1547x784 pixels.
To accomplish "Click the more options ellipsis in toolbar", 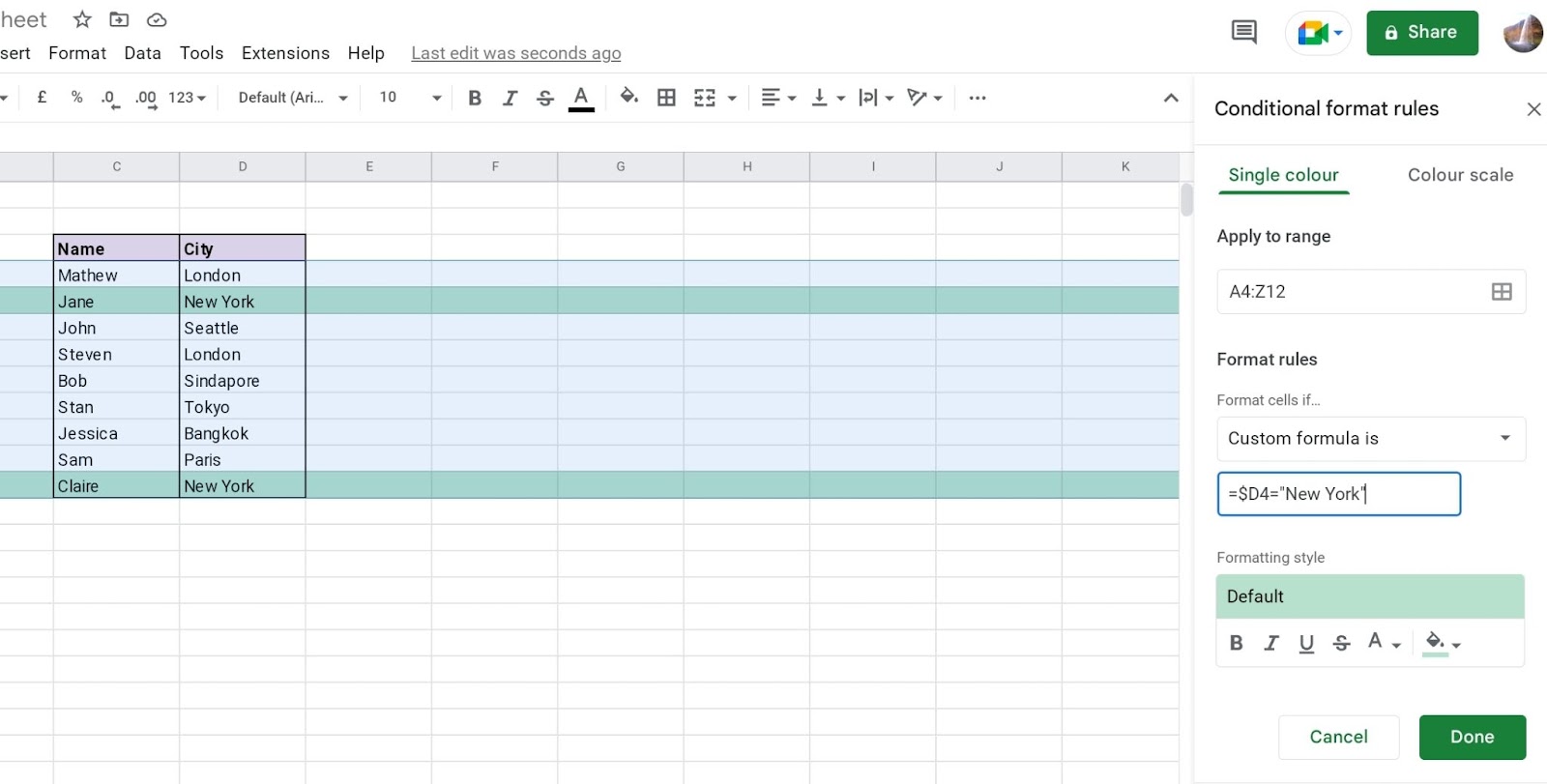I will point(978,98).
